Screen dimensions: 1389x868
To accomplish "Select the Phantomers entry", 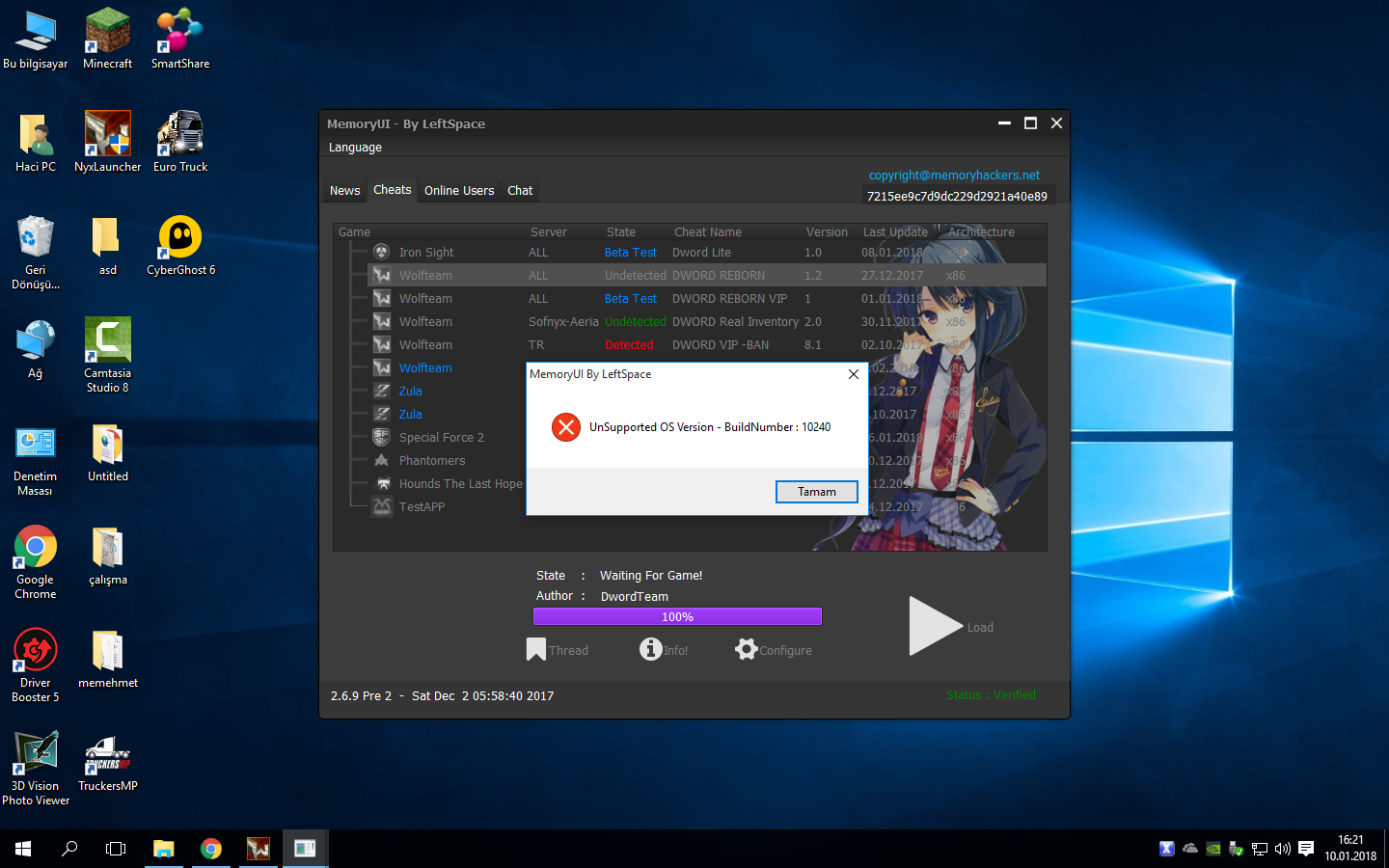I will 432,461.
